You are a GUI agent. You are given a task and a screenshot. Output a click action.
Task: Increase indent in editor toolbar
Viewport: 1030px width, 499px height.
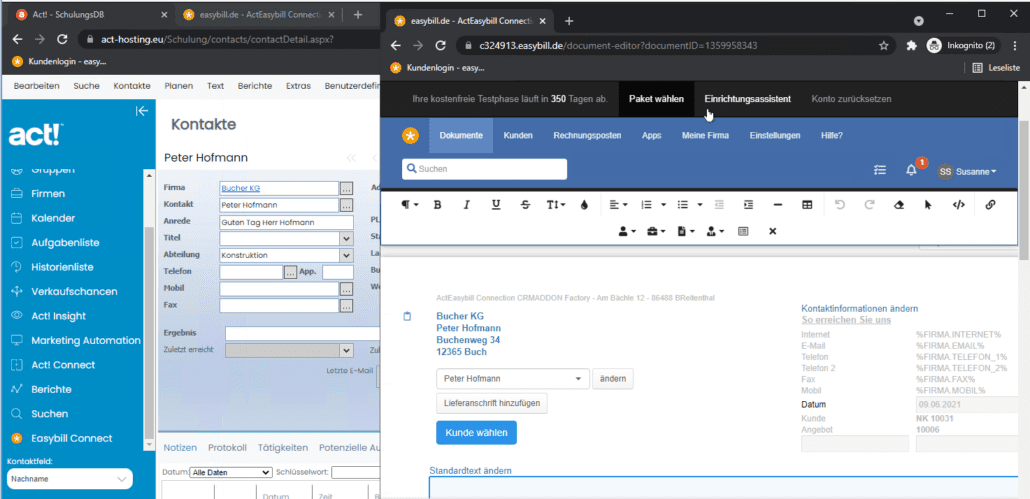click(748, 205)
